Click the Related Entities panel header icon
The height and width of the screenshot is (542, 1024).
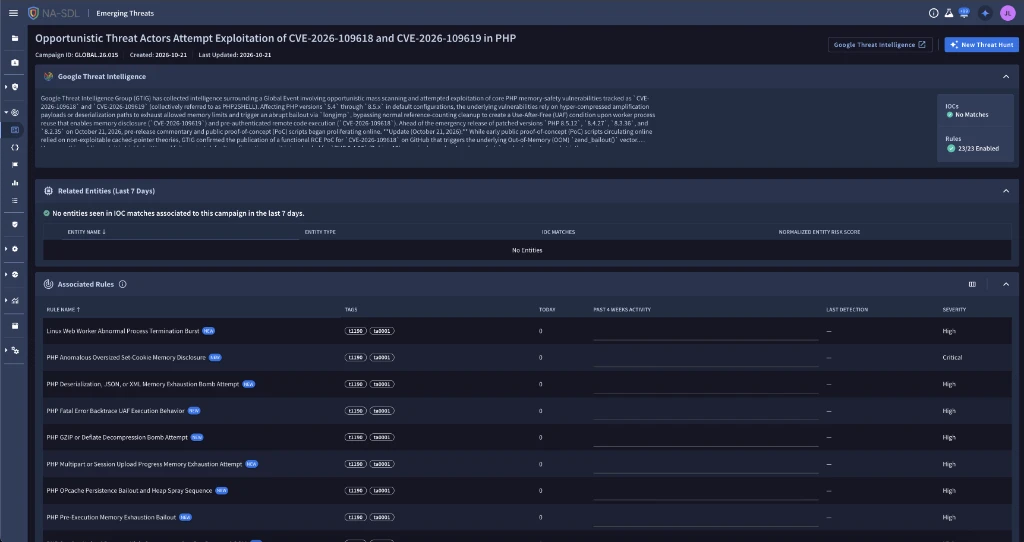point(48,191)
